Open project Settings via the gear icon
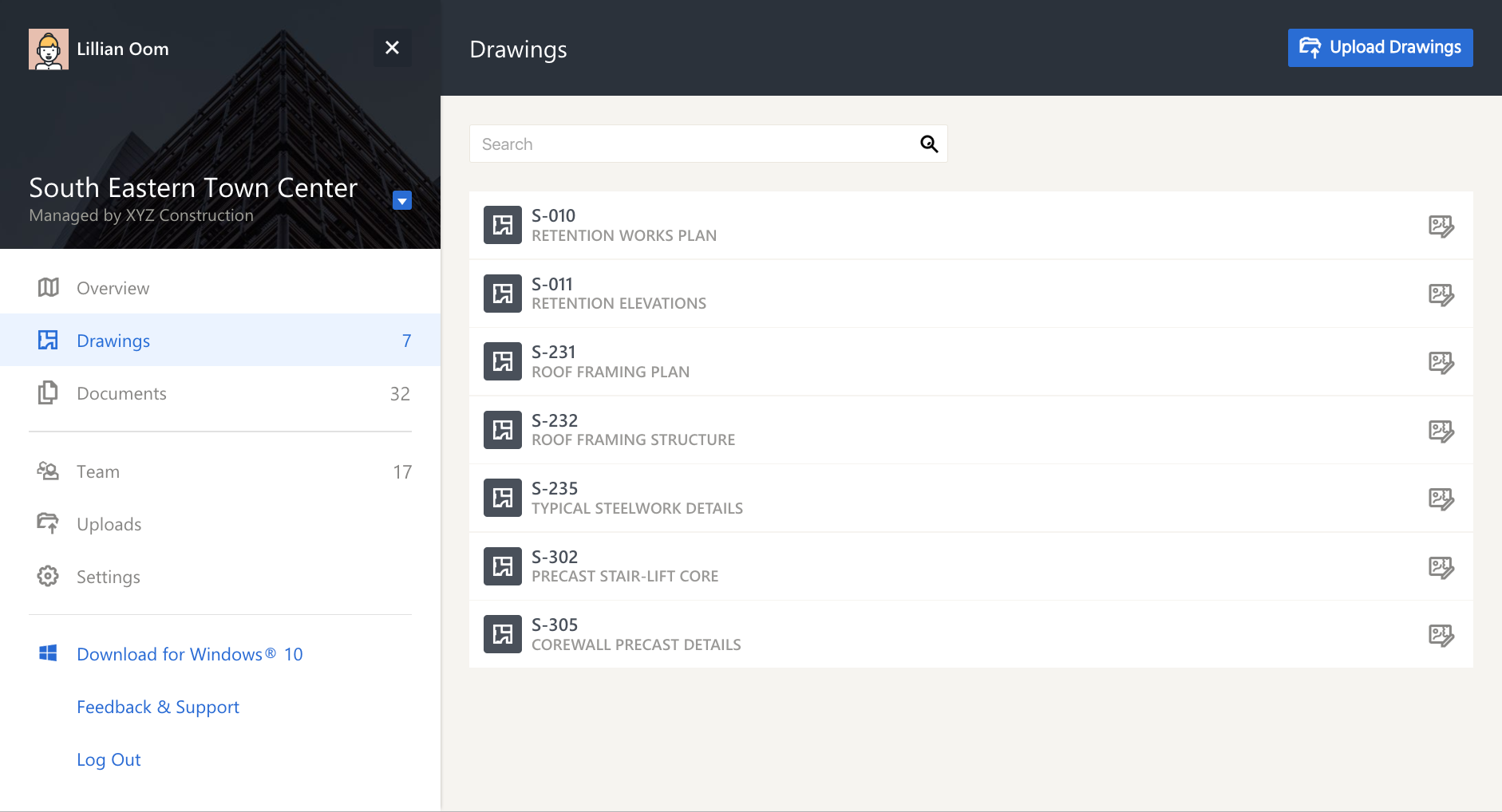This screenshot has width=1502, height=812. [x=49, y=576]
